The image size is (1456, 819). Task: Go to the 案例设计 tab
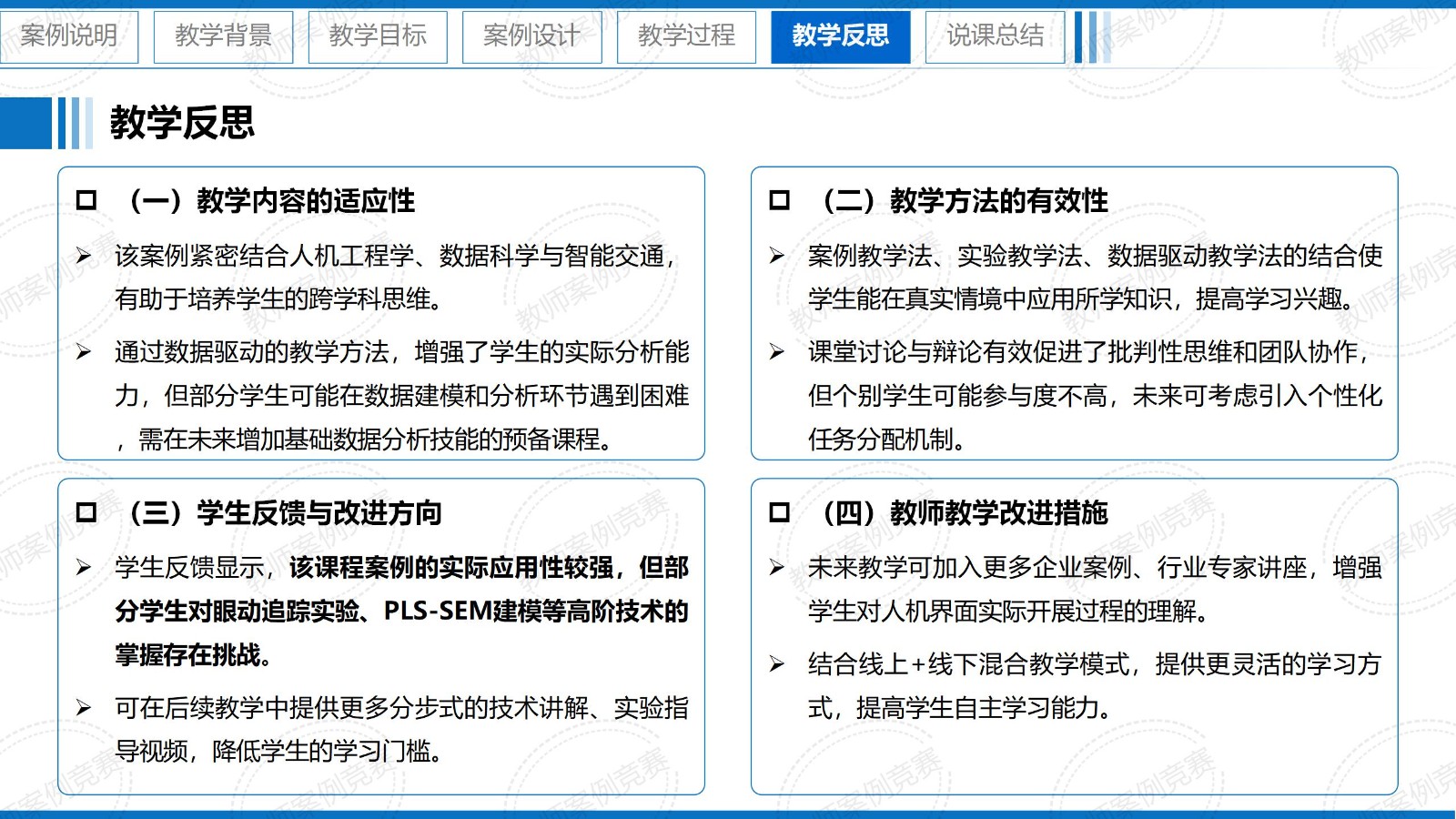pos(531,36)
